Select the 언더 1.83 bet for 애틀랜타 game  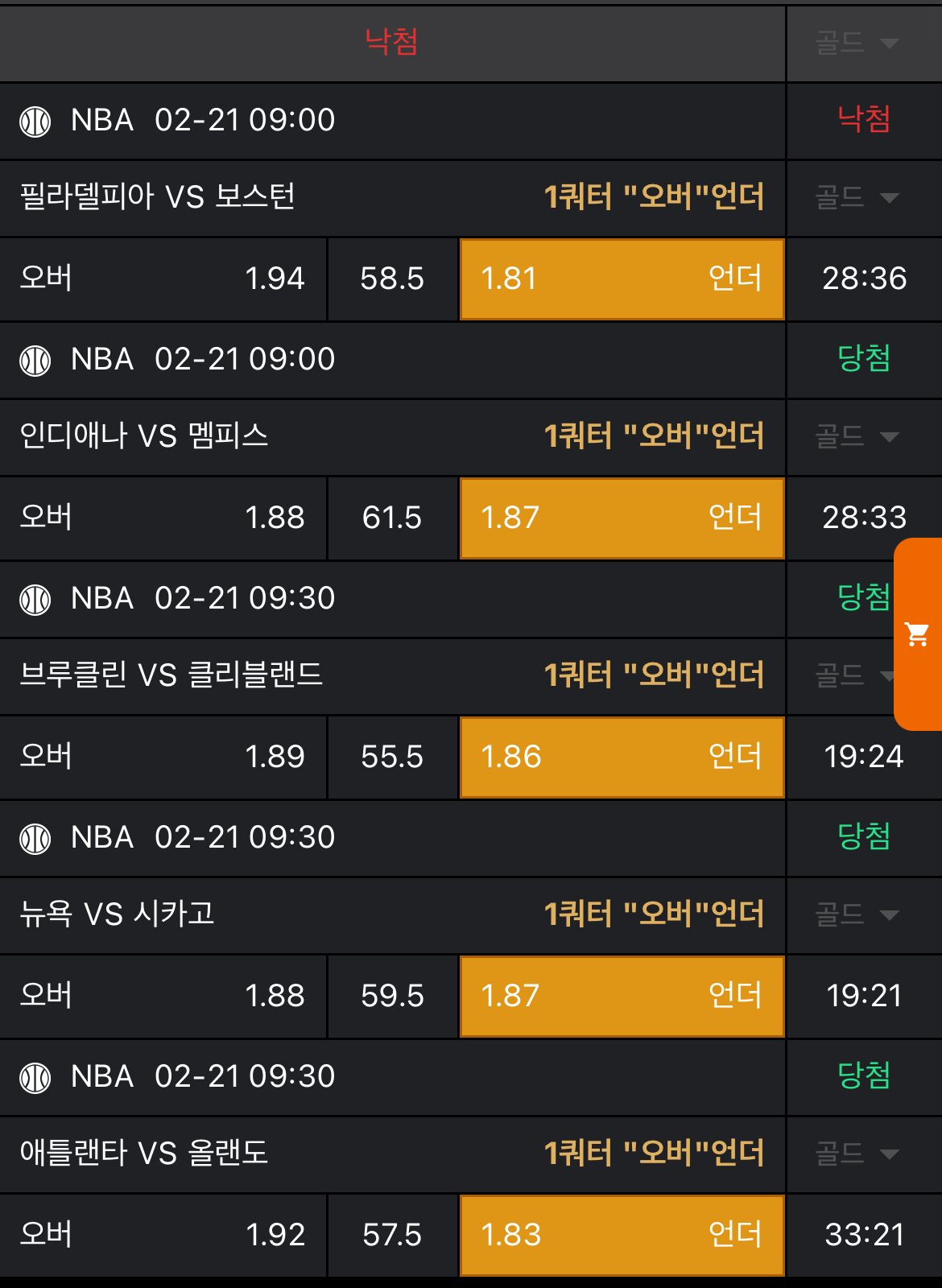[622, 1235]
